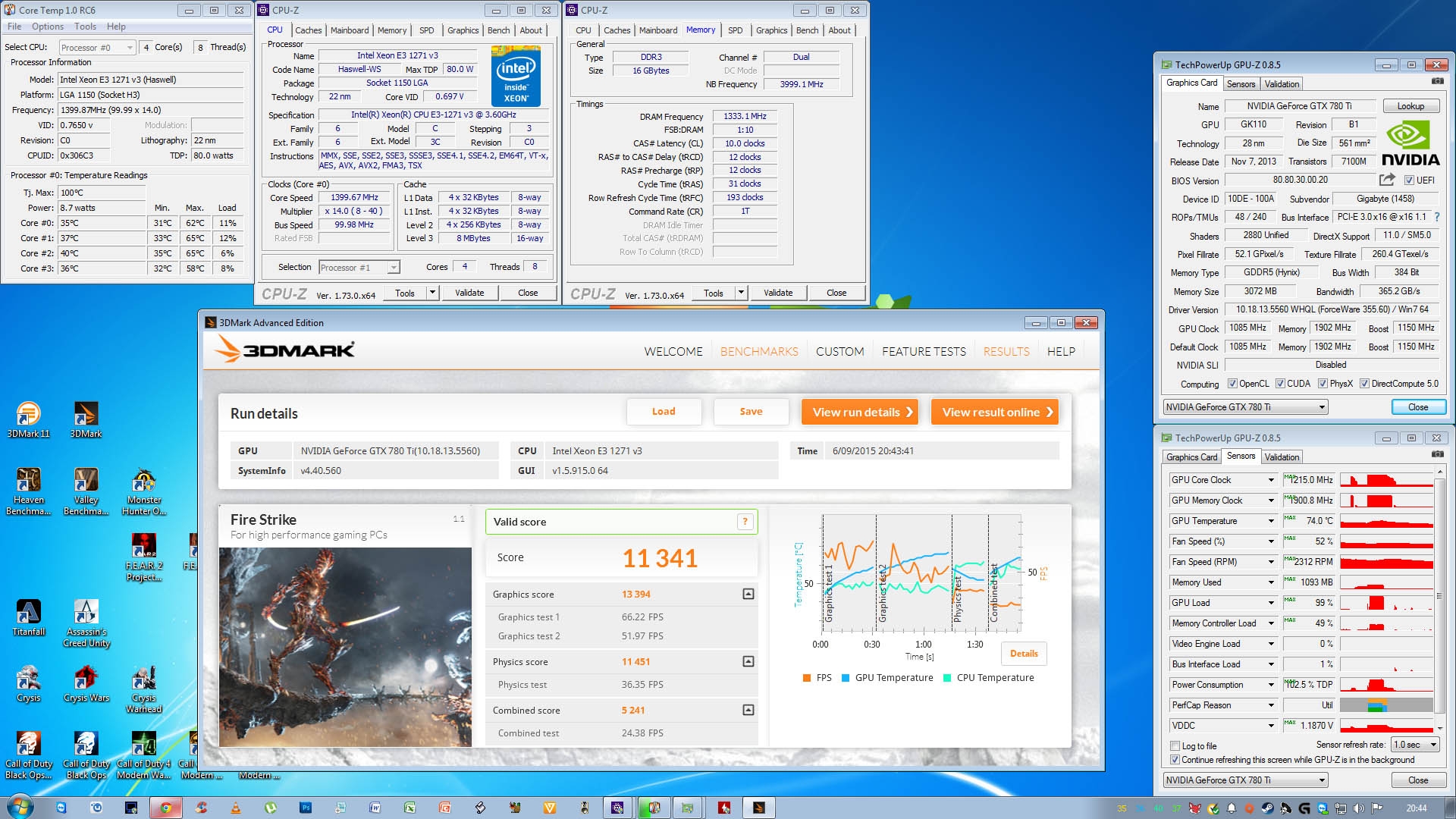This screenshot has width=1456, height=819.
Task: Click the BIOS version share/upload icon in GPU-Z
Action: 1387,180
